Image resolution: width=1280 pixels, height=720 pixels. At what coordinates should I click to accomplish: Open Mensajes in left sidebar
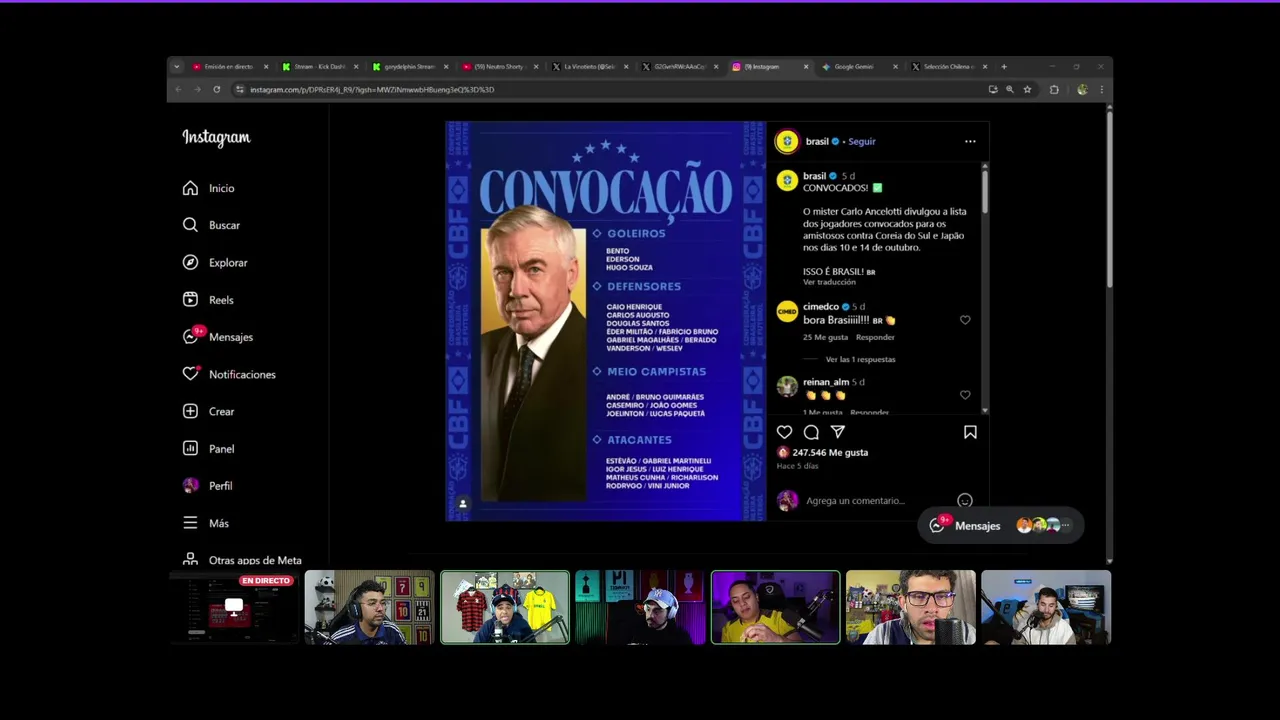click(x=217, y=337)
